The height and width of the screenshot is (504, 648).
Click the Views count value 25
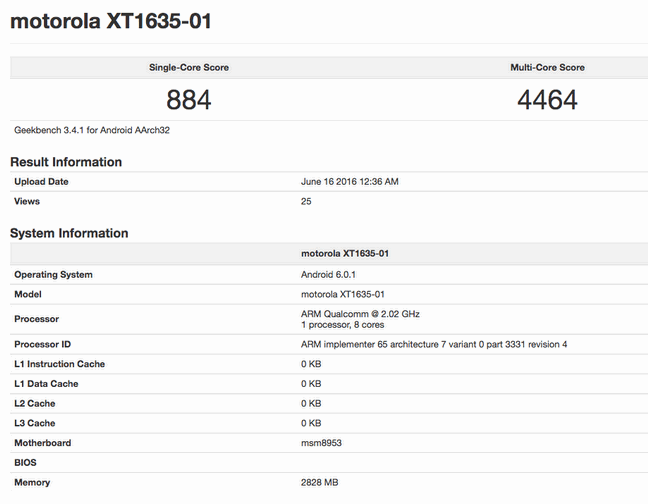[x=306, y=202]
